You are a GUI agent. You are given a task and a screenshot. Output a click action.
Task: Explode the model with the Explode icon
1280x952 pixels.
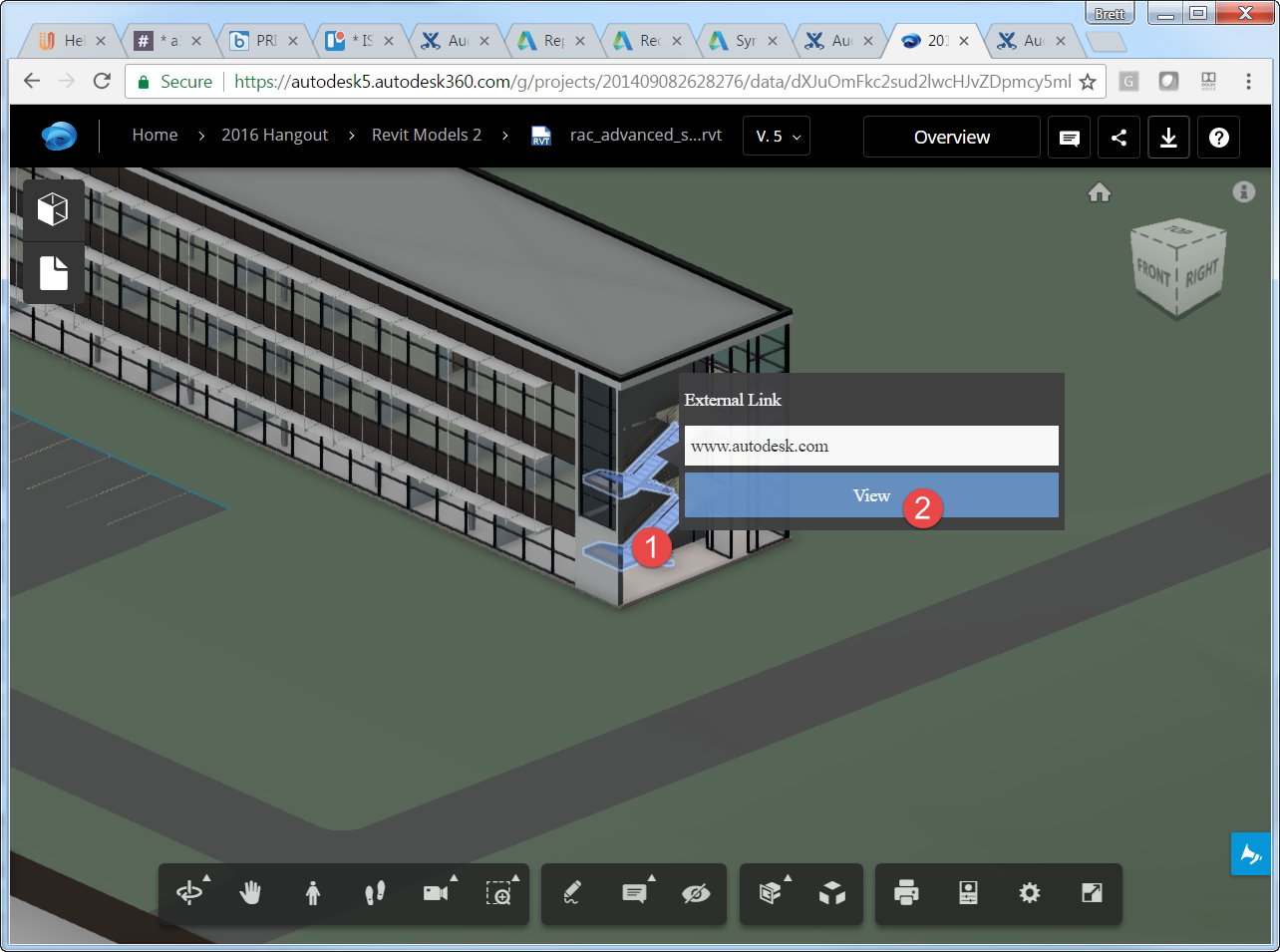point(830,893)
